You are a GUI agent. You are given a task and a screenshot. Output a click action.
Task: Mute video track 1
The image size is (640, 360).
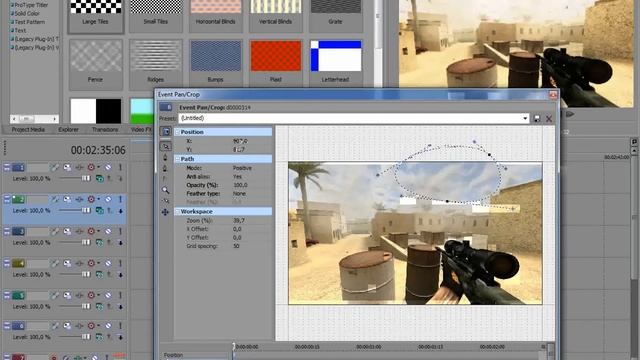pyautogui.click(x=108, y=167)
